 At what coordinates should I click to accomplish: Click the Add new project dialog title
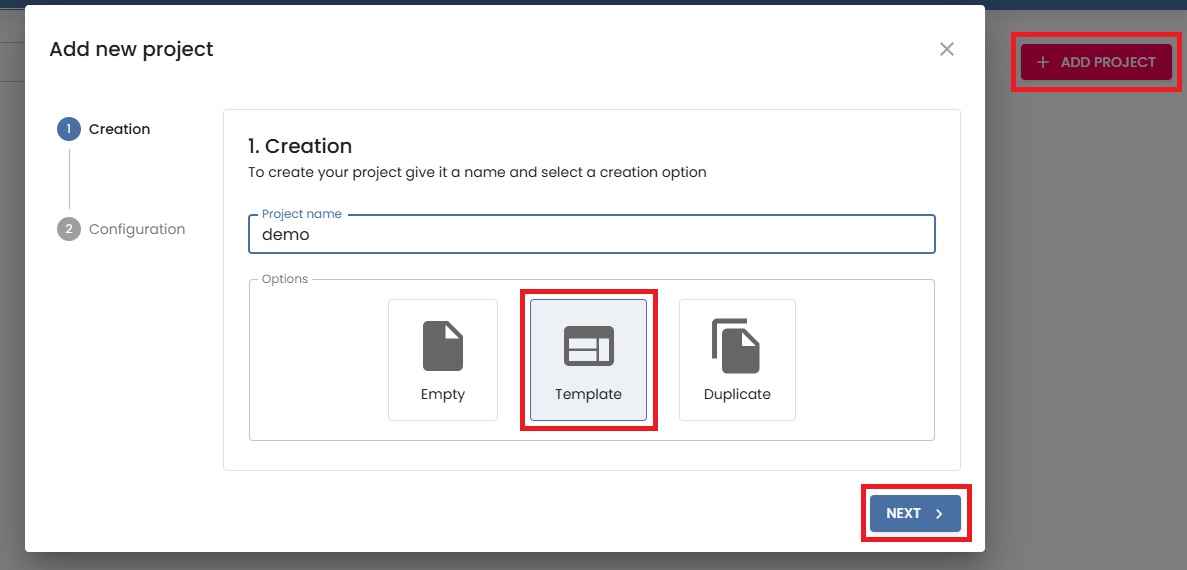click(x=131, y=49)
